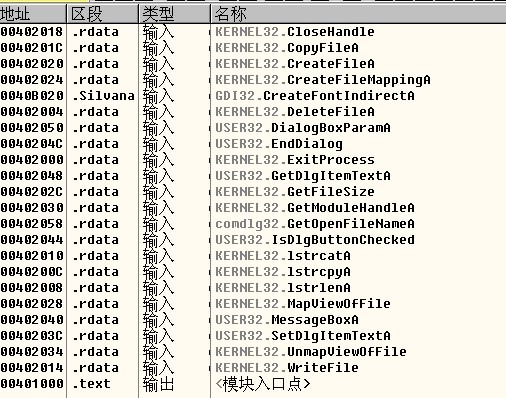Click address 0040203C
Image resolution: width=506 pixels, height=398 pixels.
32,336
